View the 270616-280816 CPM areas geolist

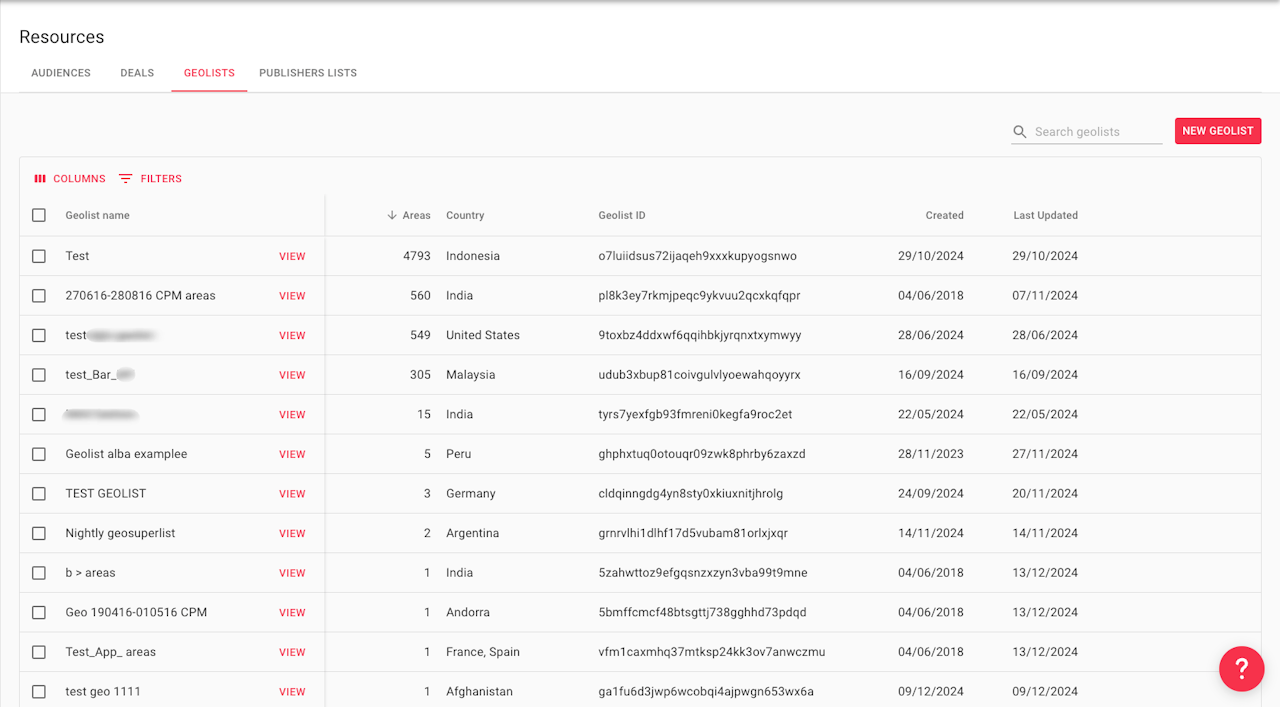(292, 296)
